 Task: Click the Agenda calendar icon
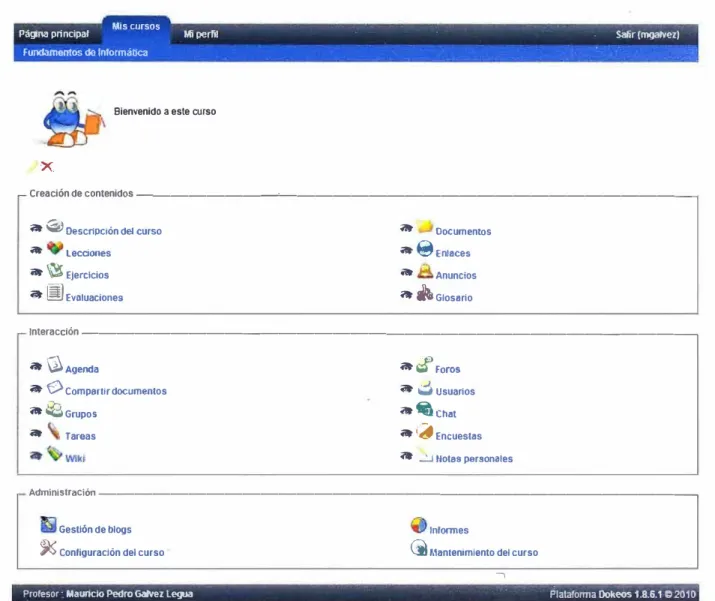[x=55, y=364]
